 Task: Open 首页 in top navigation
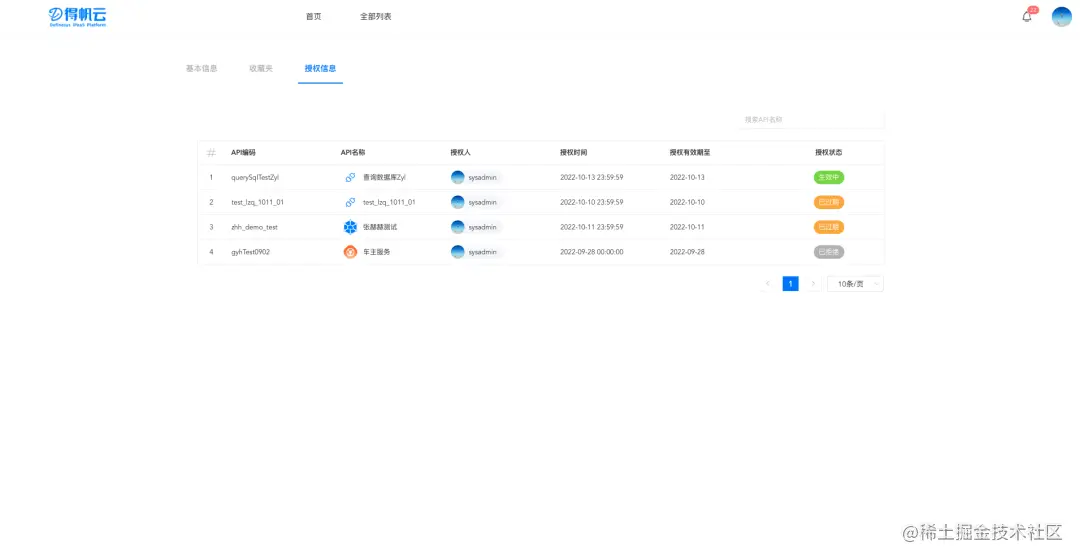coord(313,17)
